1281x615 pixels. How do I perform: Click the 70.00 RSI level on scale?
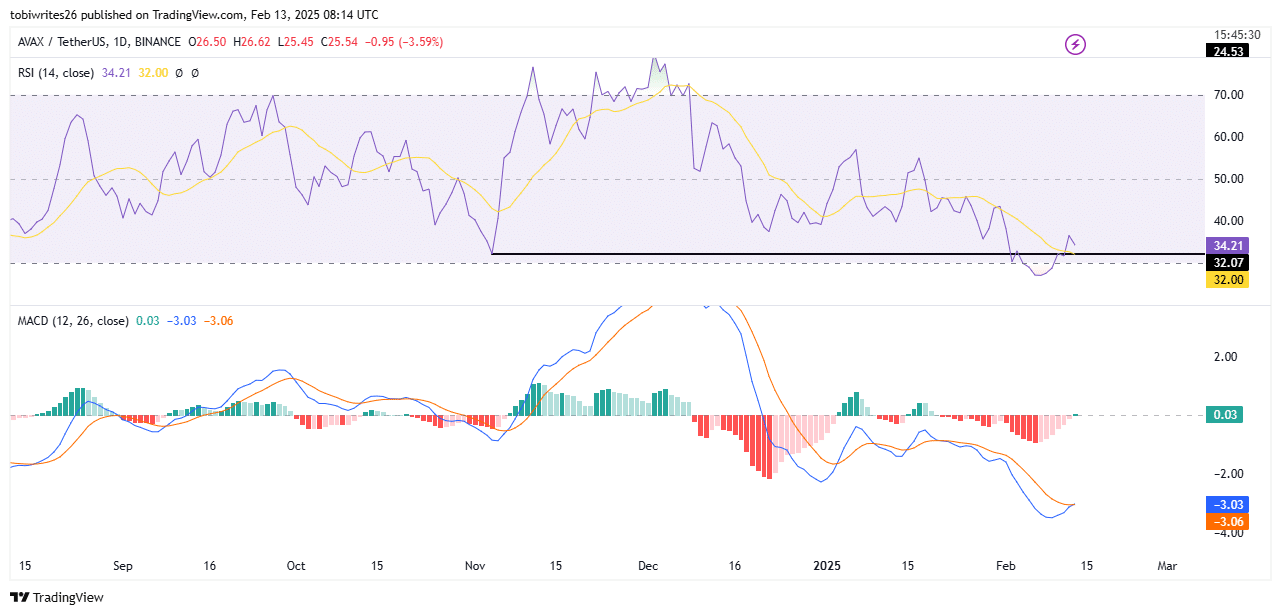1226,95
